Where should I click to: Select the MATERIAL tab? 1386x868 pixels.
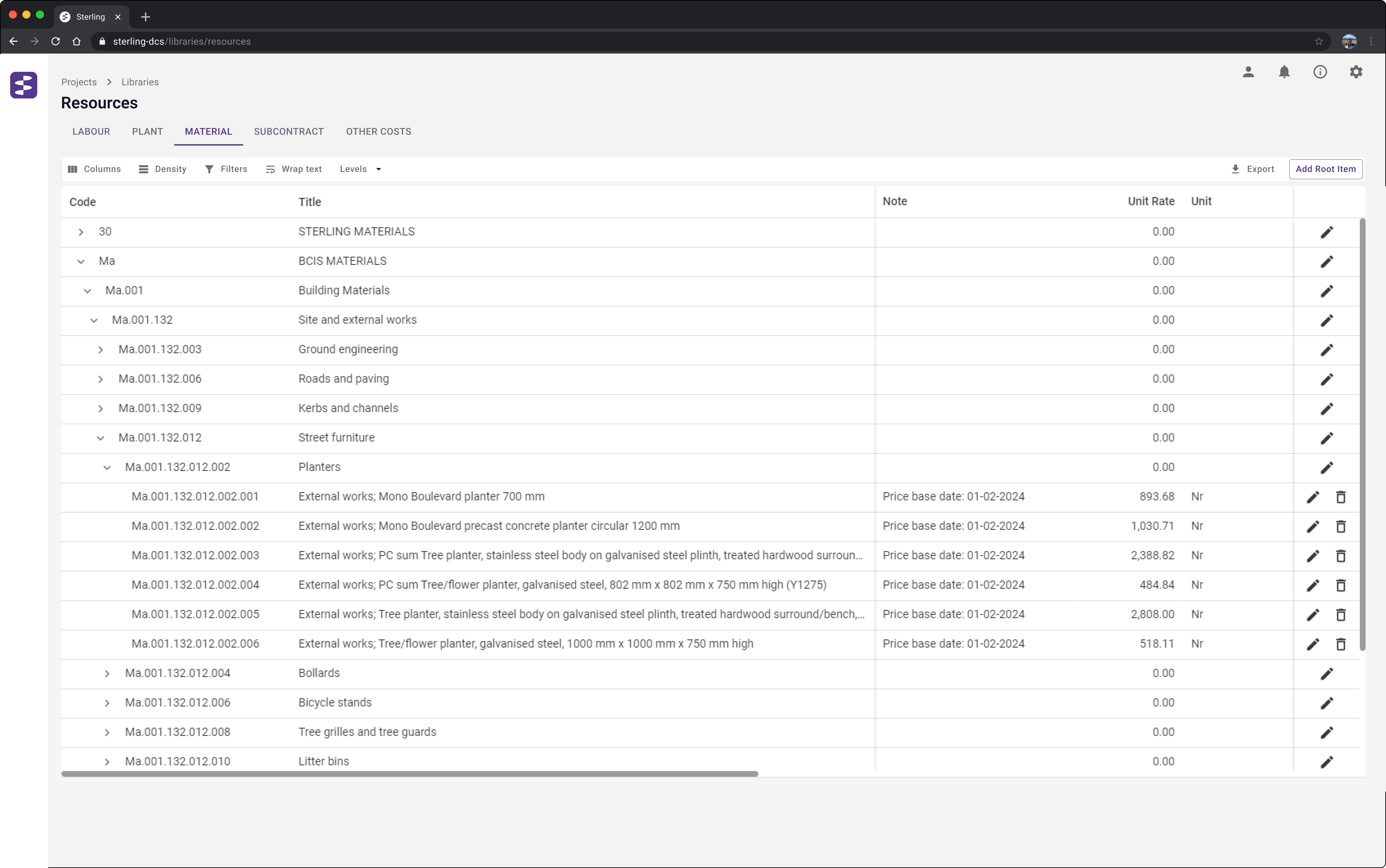pyautogui.click(x=208, y=131)
